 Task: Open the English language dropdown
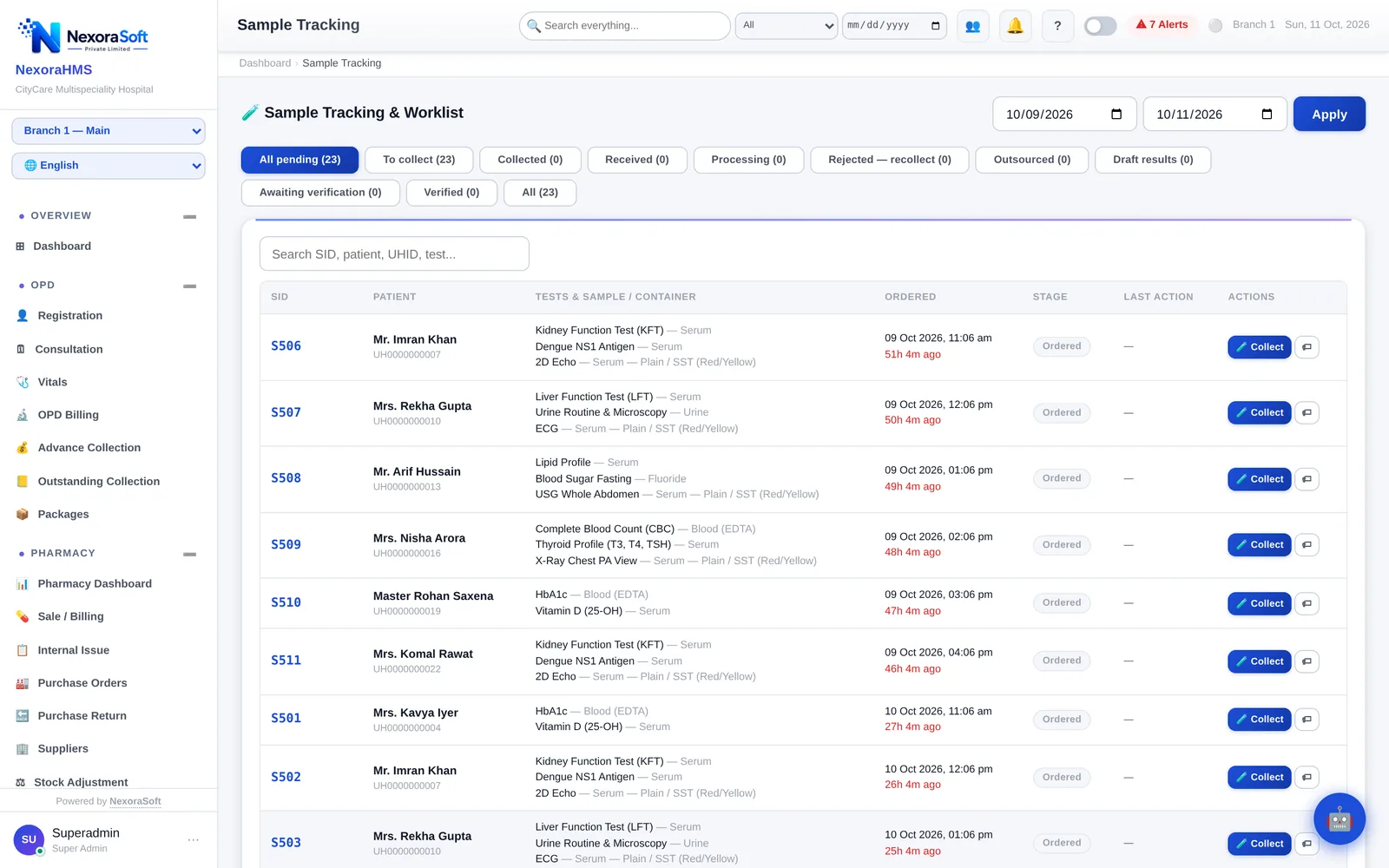(x=109, y=166)
